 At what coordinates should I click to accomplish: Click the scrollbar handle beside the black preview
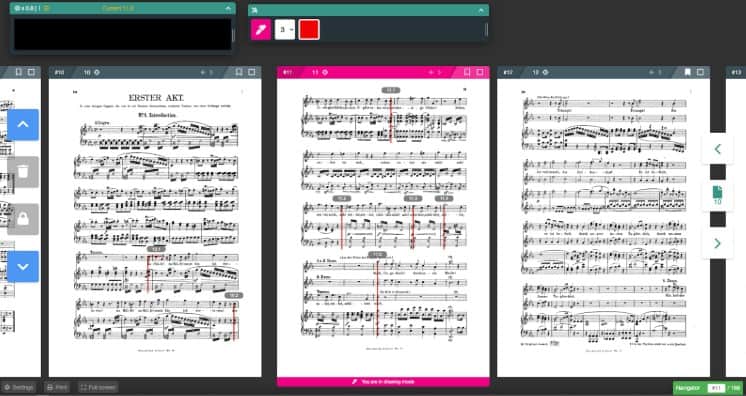pos(233,35)
